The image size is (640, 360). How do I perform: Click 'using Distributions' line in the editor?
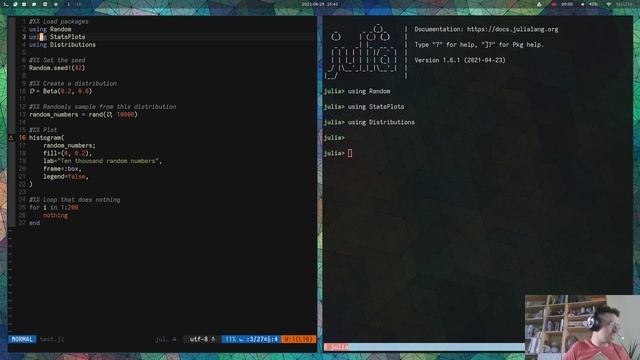point(62,44)
